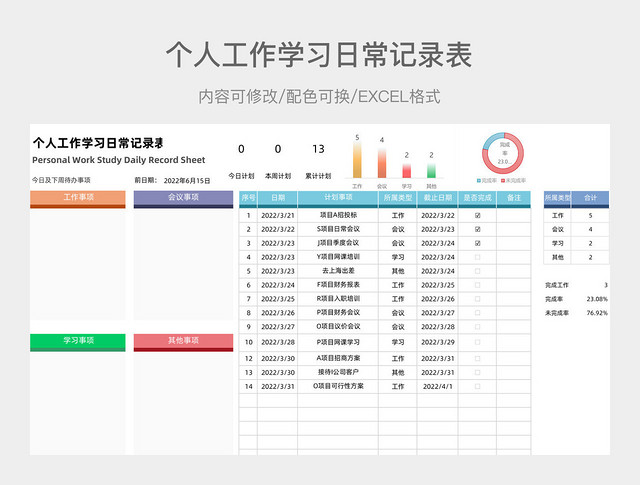Select the 本周计划 label
Viewport: 640px width, 485px height.
278,176
